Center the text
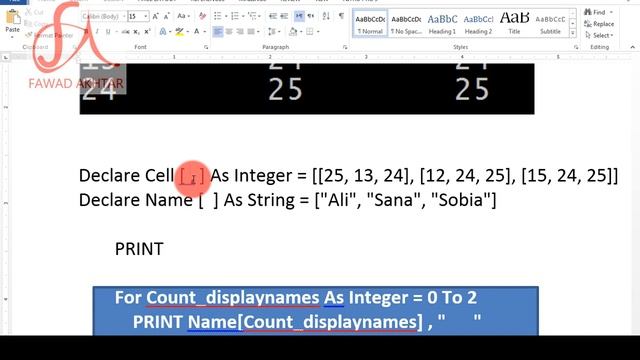This screenshot has height=360, width=640. (x=229, y=31)
